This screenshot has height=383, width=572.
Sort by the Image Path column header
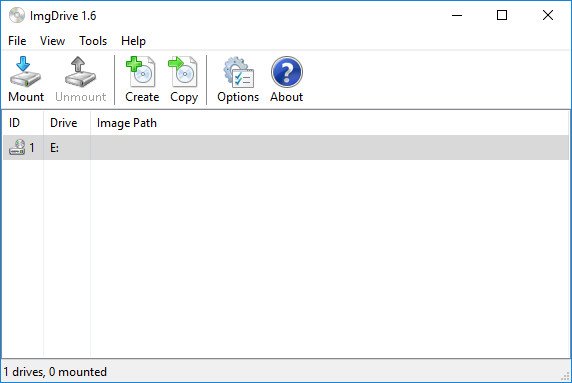point(330,123)
